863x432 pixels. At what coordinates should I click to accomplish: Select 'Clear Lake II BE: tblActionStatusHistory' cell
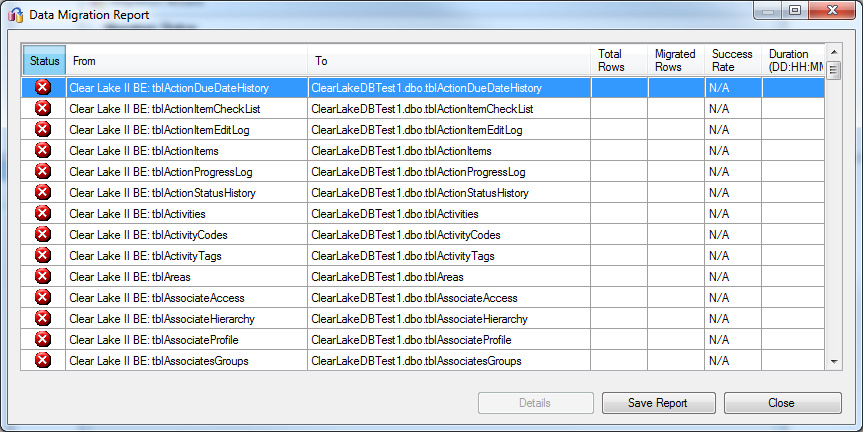187,192
